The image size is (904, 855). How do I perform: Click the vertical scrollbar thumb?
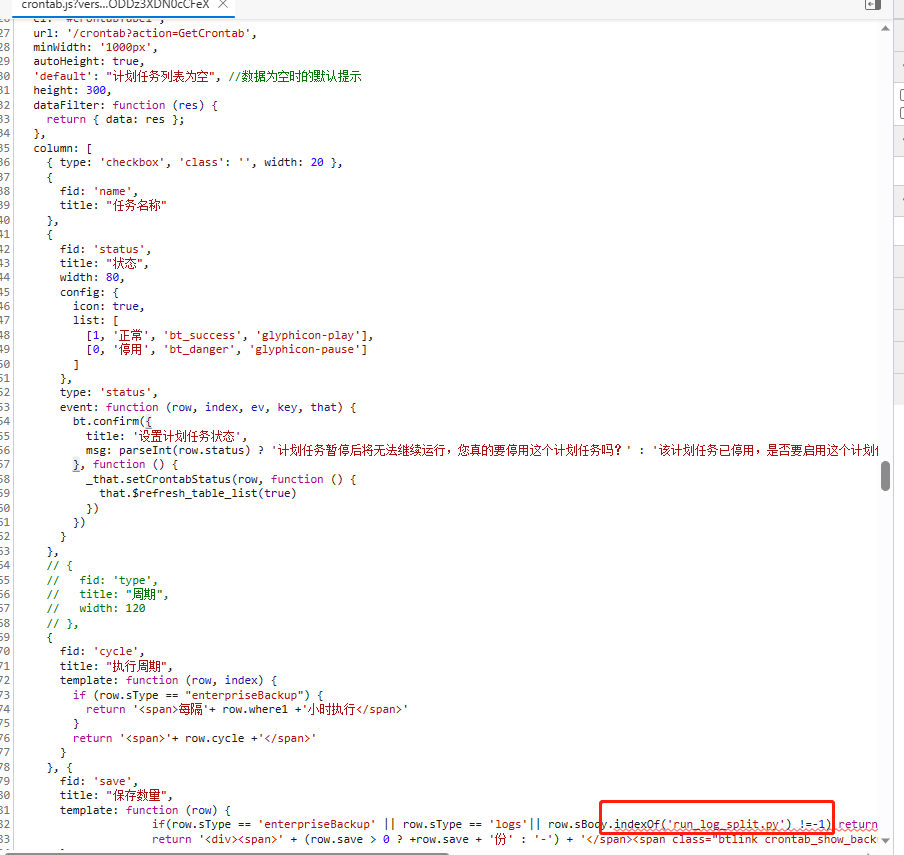885,476
